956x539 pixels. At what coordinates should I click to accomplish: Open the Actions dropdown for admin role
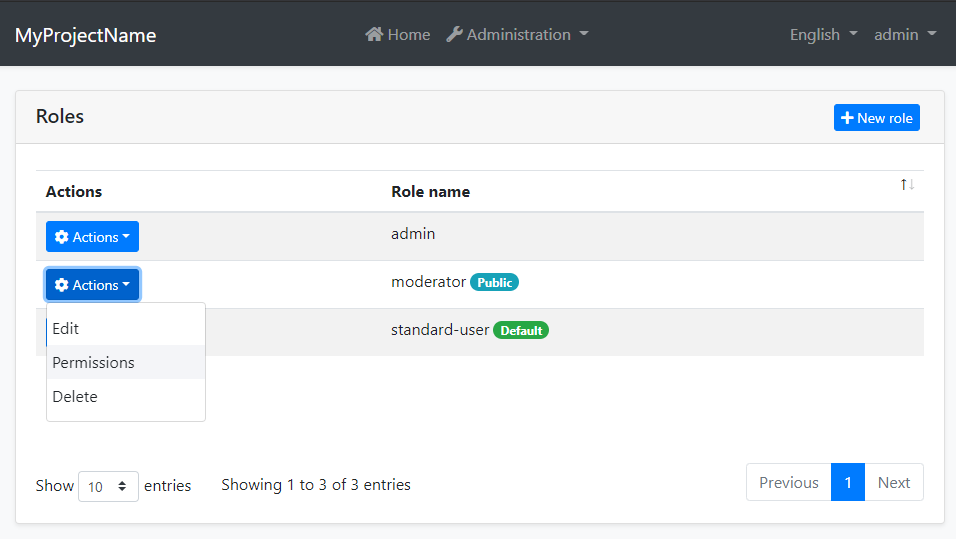92,237
